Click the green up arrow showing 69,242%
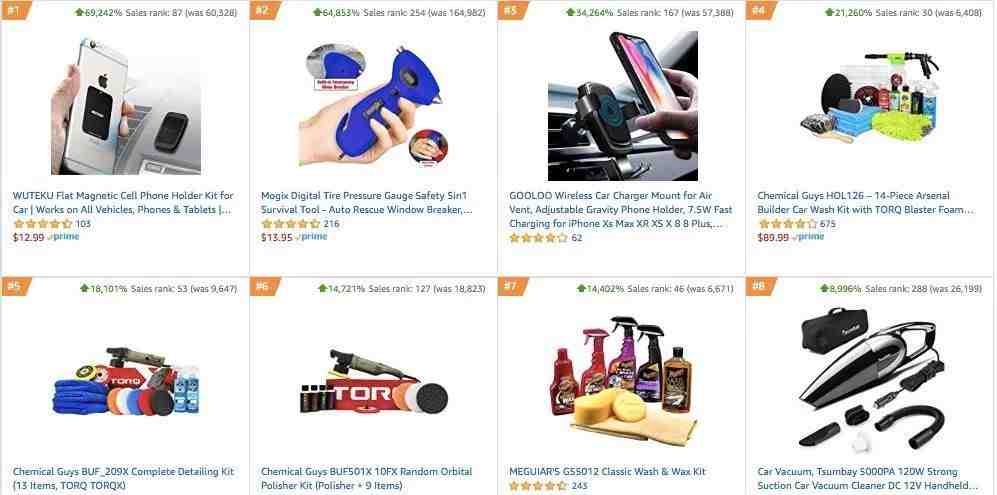This screenshot has width=997, height=495. [x=79, y=12]
